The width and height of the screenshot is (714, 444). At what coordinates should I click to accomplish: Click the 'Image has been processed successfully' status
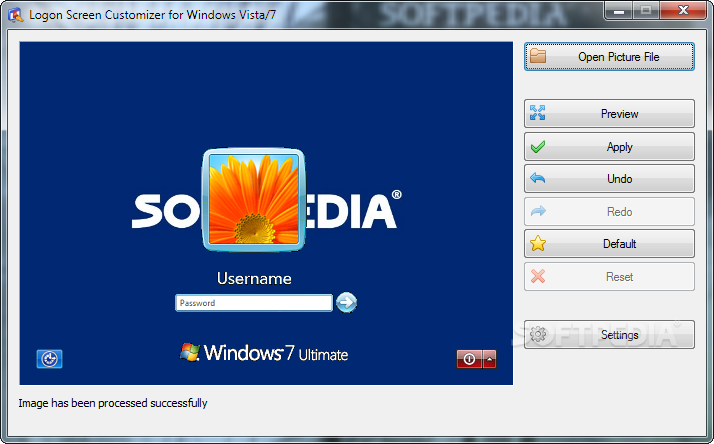tap(112, 403)
